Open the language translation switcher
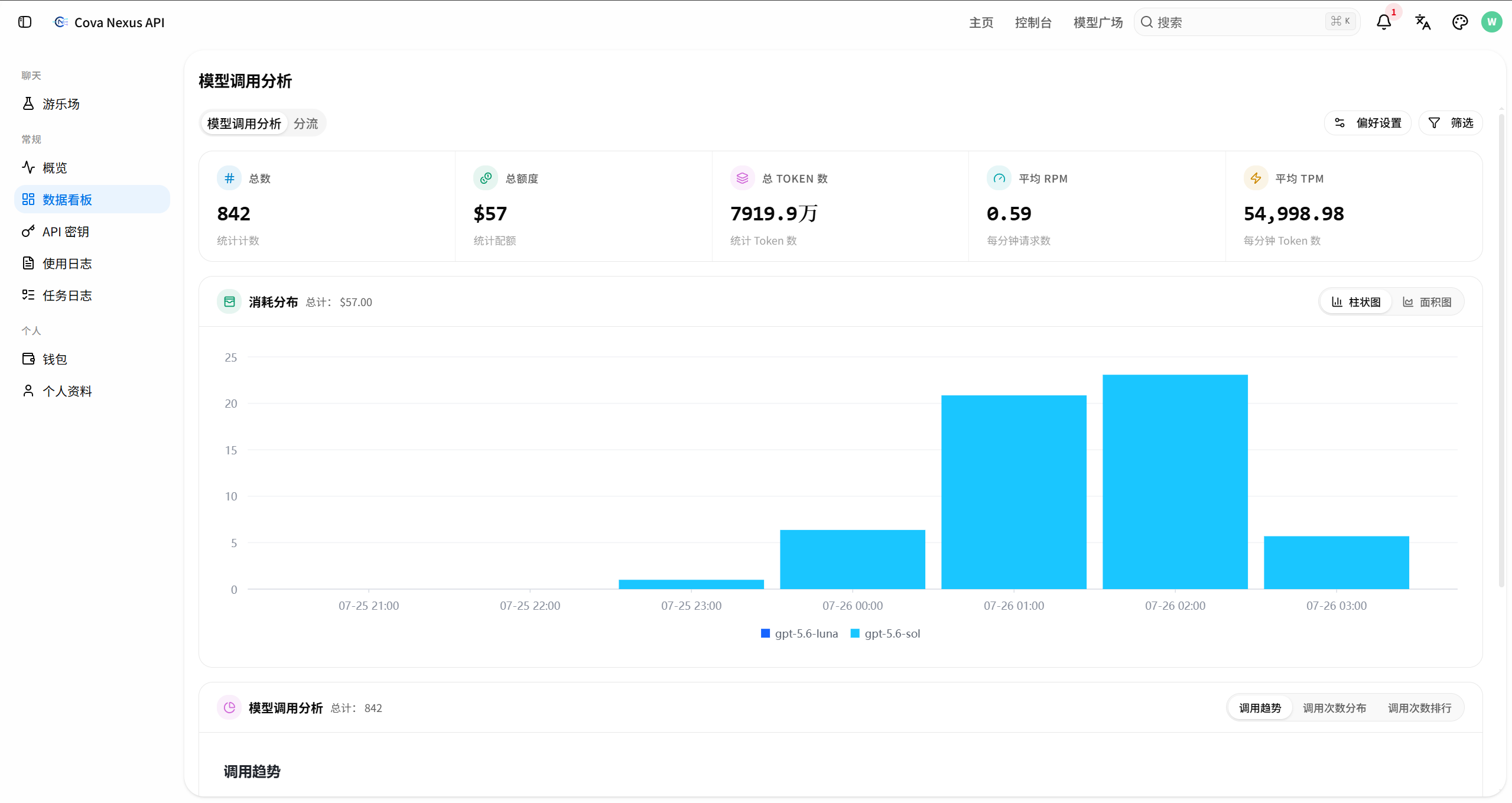The image size is (1512, 803). [x=1423, y=22]
